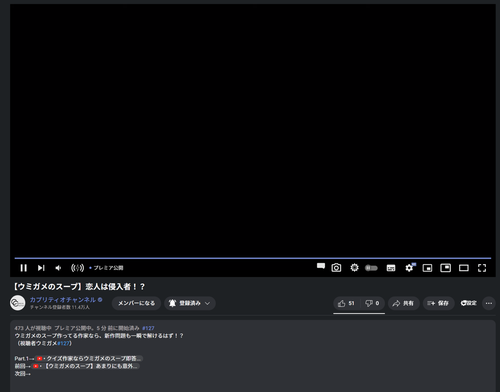Screen dimensions: 500x392
Task: Open Part.1 クイズ作家ならウミガメのスープ video link
Action: point(89,358)
